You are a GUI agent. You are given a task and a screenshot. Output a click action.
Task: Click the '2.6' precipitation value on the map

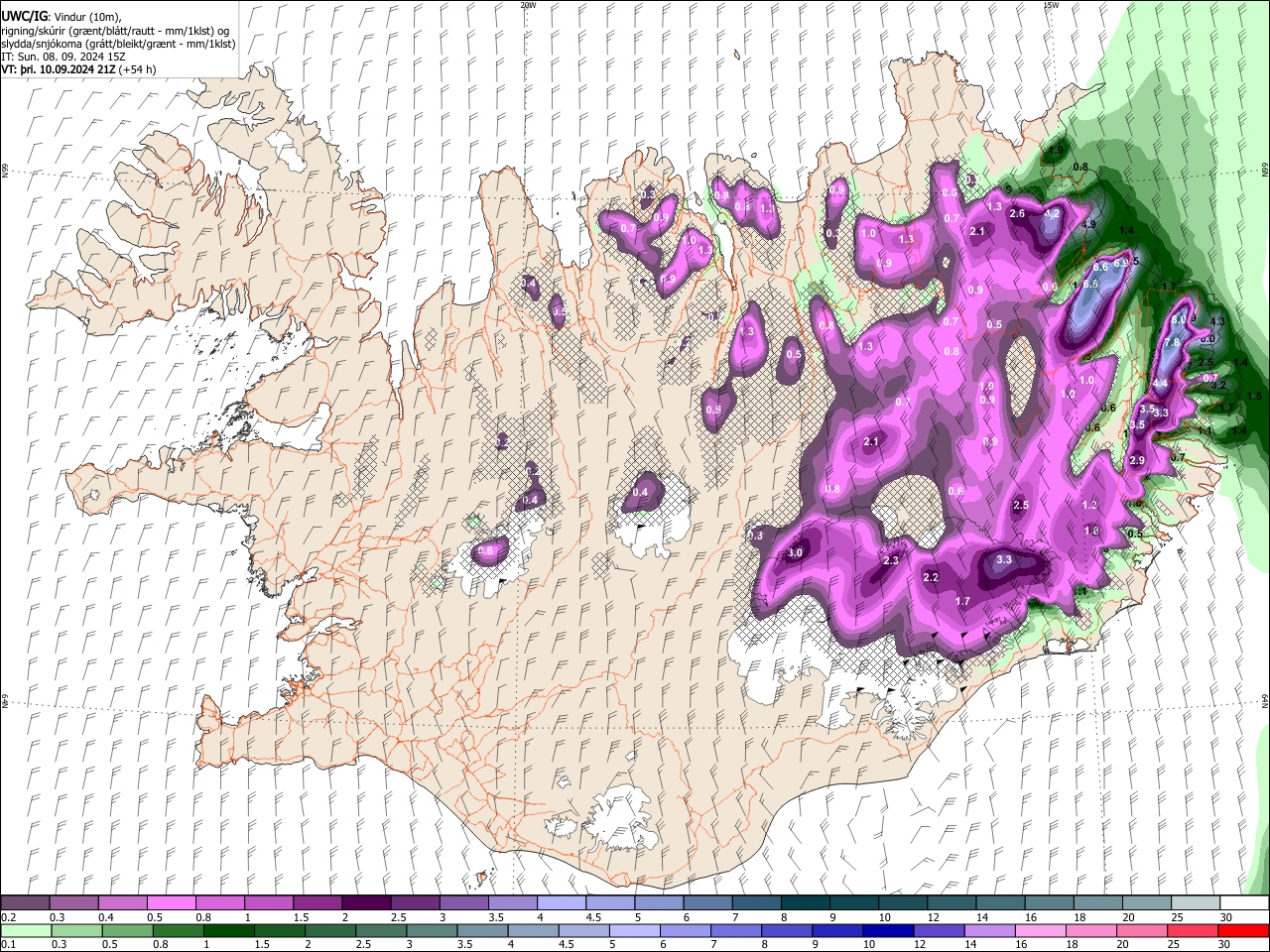point(1017,214)
